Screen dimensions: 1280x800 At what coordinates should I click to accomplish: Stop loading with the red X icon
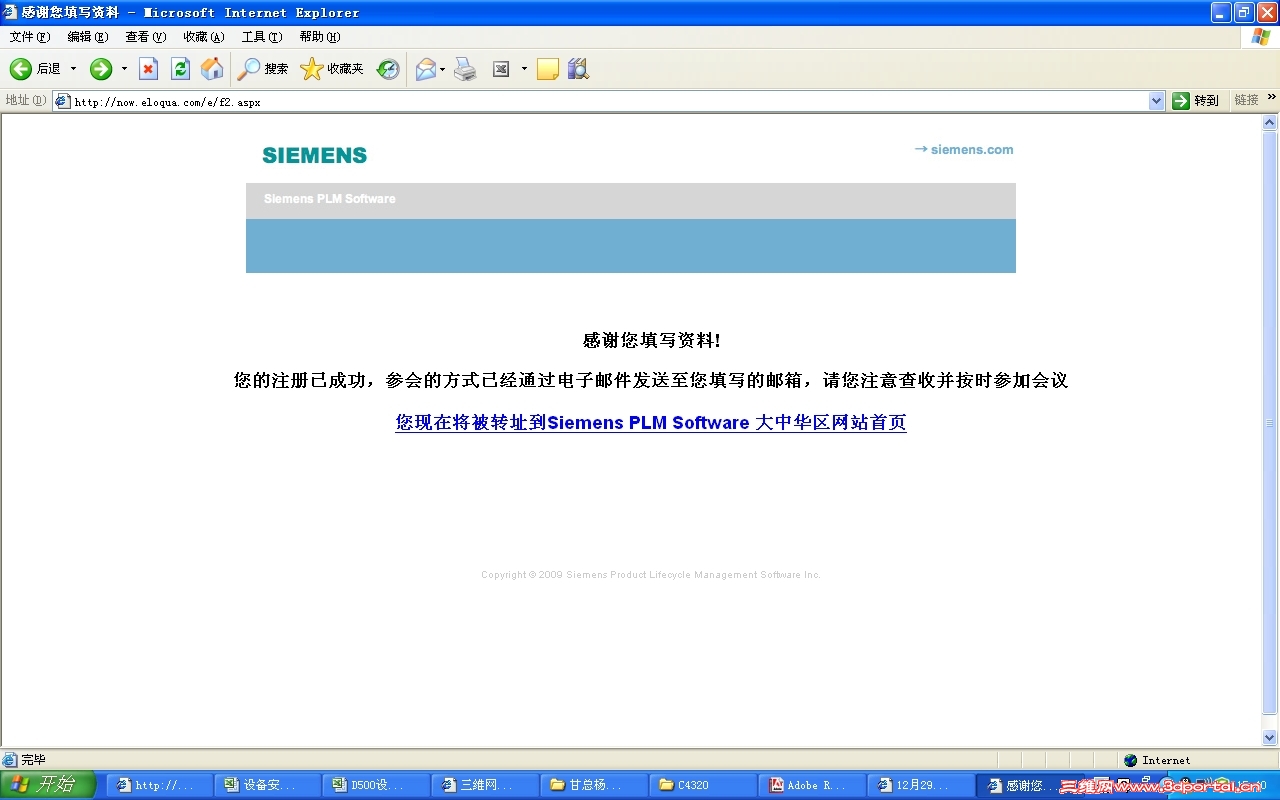pos(148,69)
